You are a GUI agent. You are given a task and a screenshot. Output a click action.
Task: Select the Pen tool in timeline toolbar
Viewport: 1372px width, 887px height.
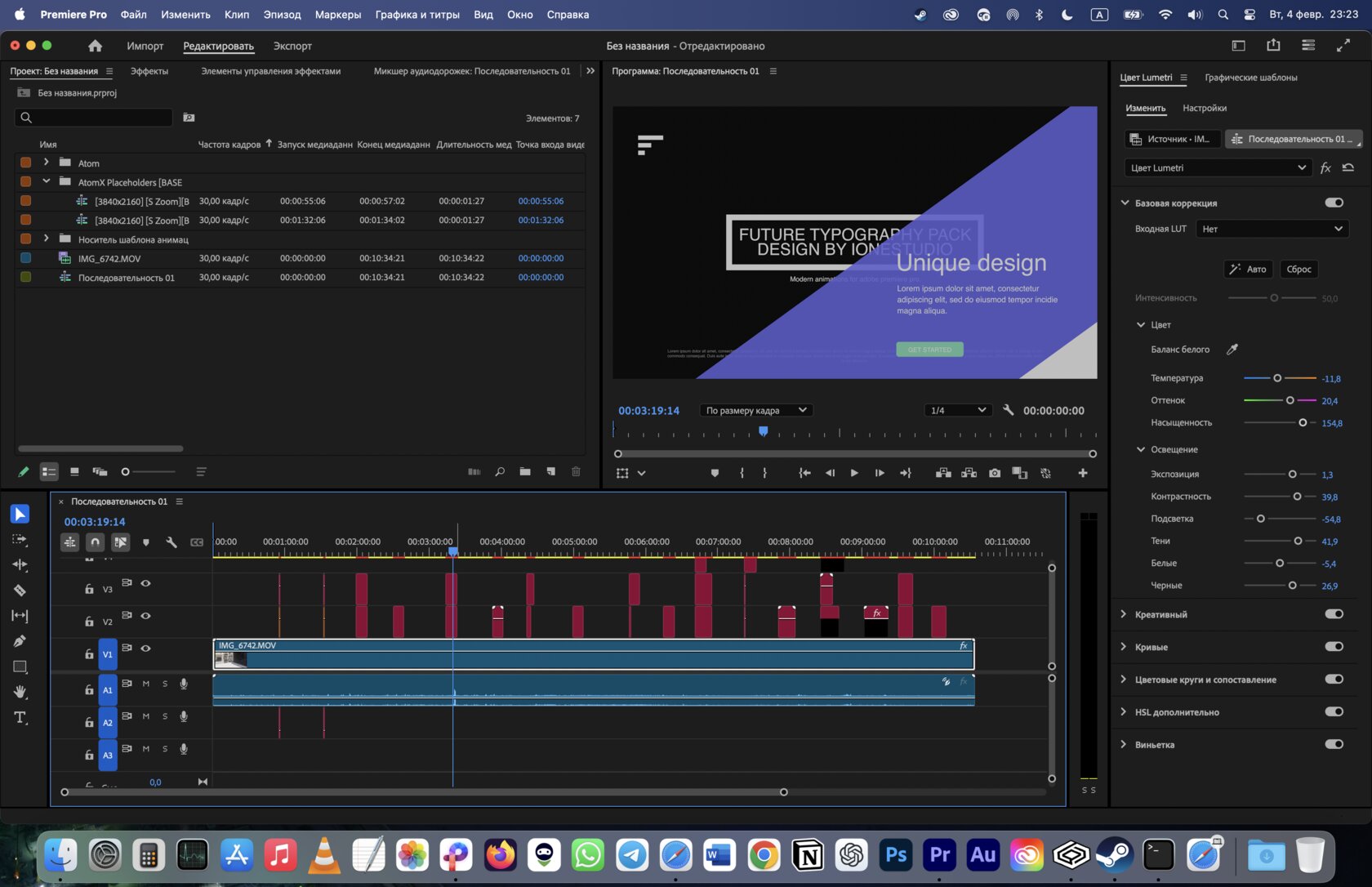click(x=20, y=641)
